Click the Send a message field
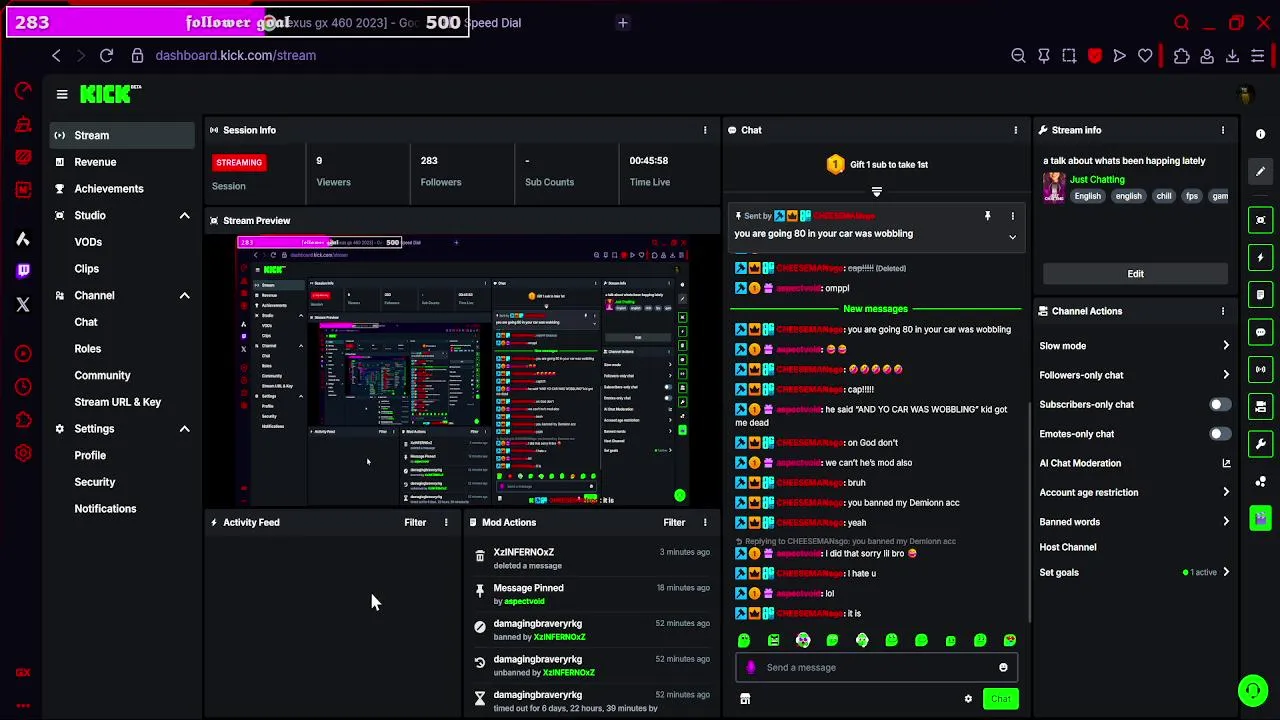The height and width of the screenshot is (720, 1280). (875, 668)
